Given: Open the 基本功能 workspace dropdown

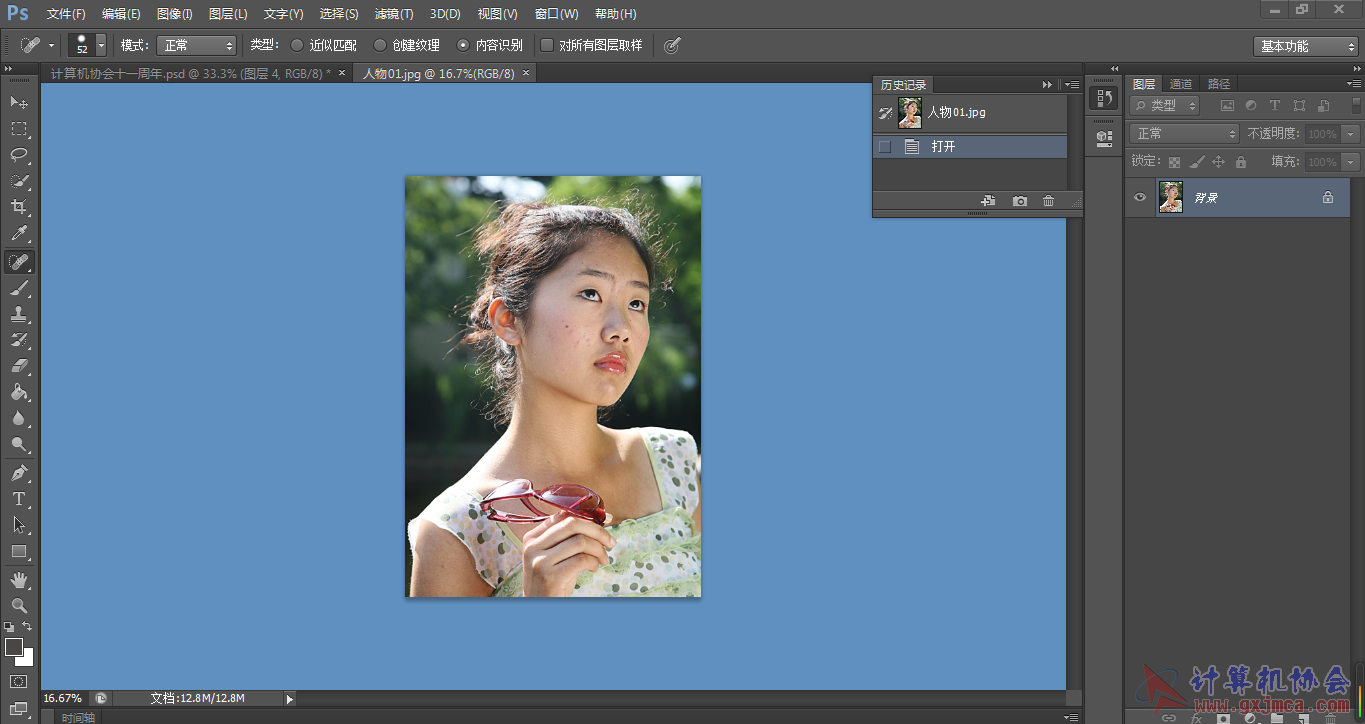Looking at the screenshot, I should 1305,46.
